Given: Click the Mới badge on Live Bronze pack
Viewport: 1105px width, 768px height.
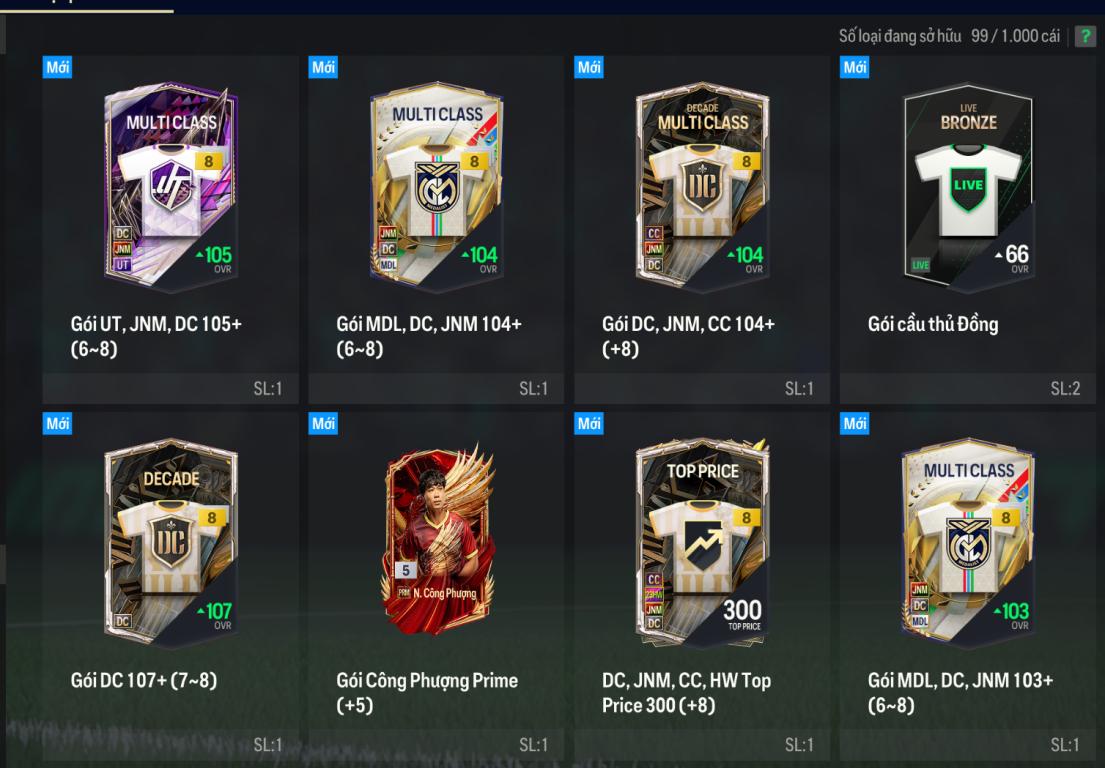Looking at the screenshot, I should point(855,67).
